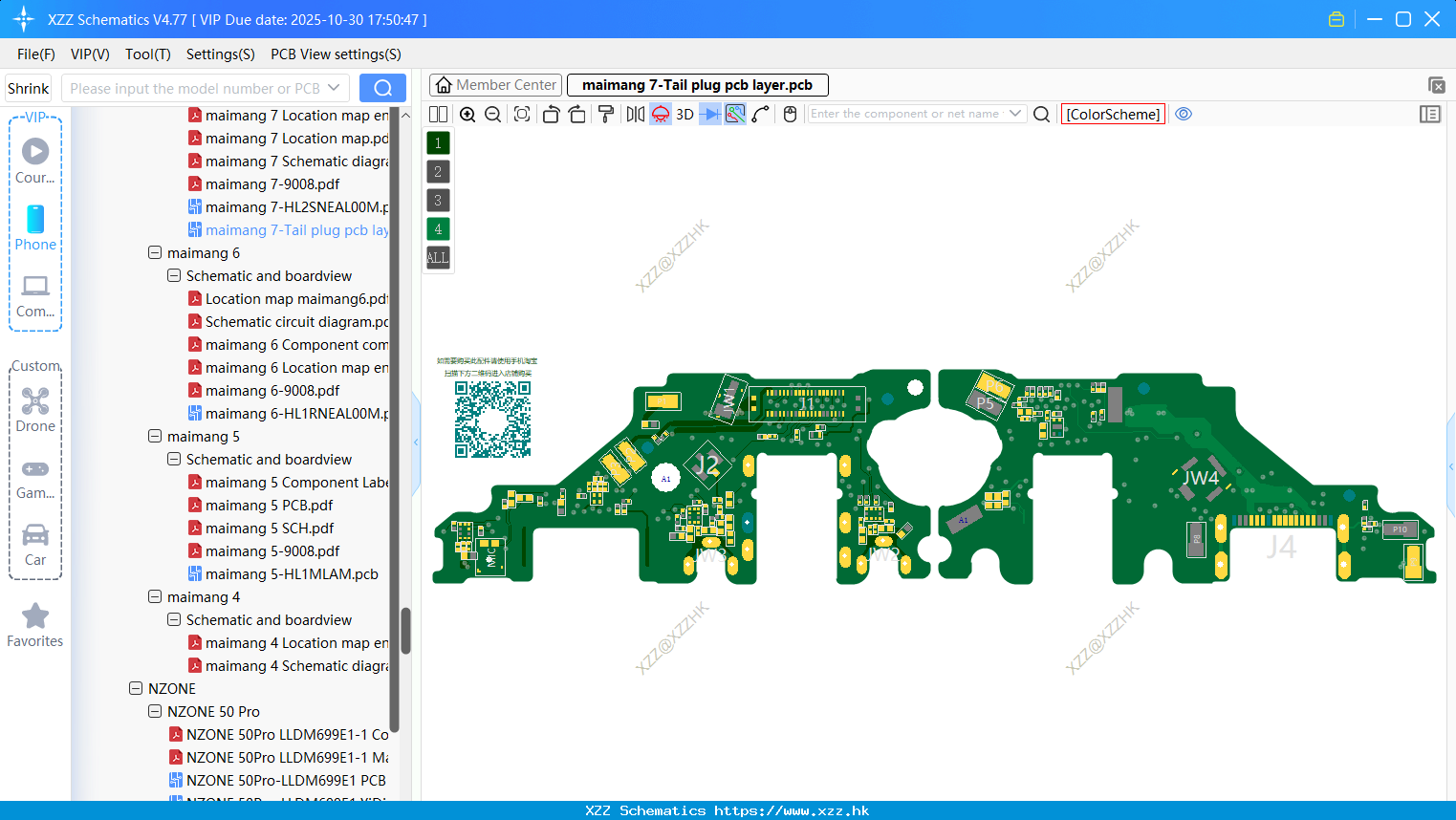1456x820 pixels.
Task: Toggle the split view layout icon
Action: pyautogui.click(x=438, y=114)
